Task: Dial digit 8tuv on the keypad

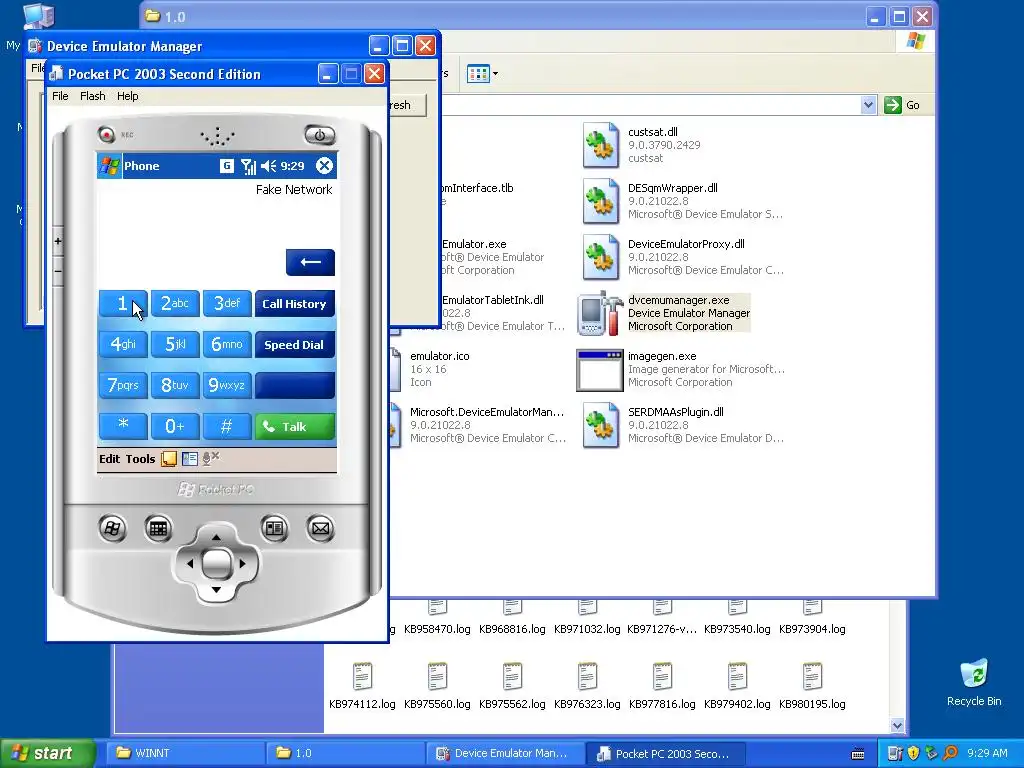Action: point(175,385)
